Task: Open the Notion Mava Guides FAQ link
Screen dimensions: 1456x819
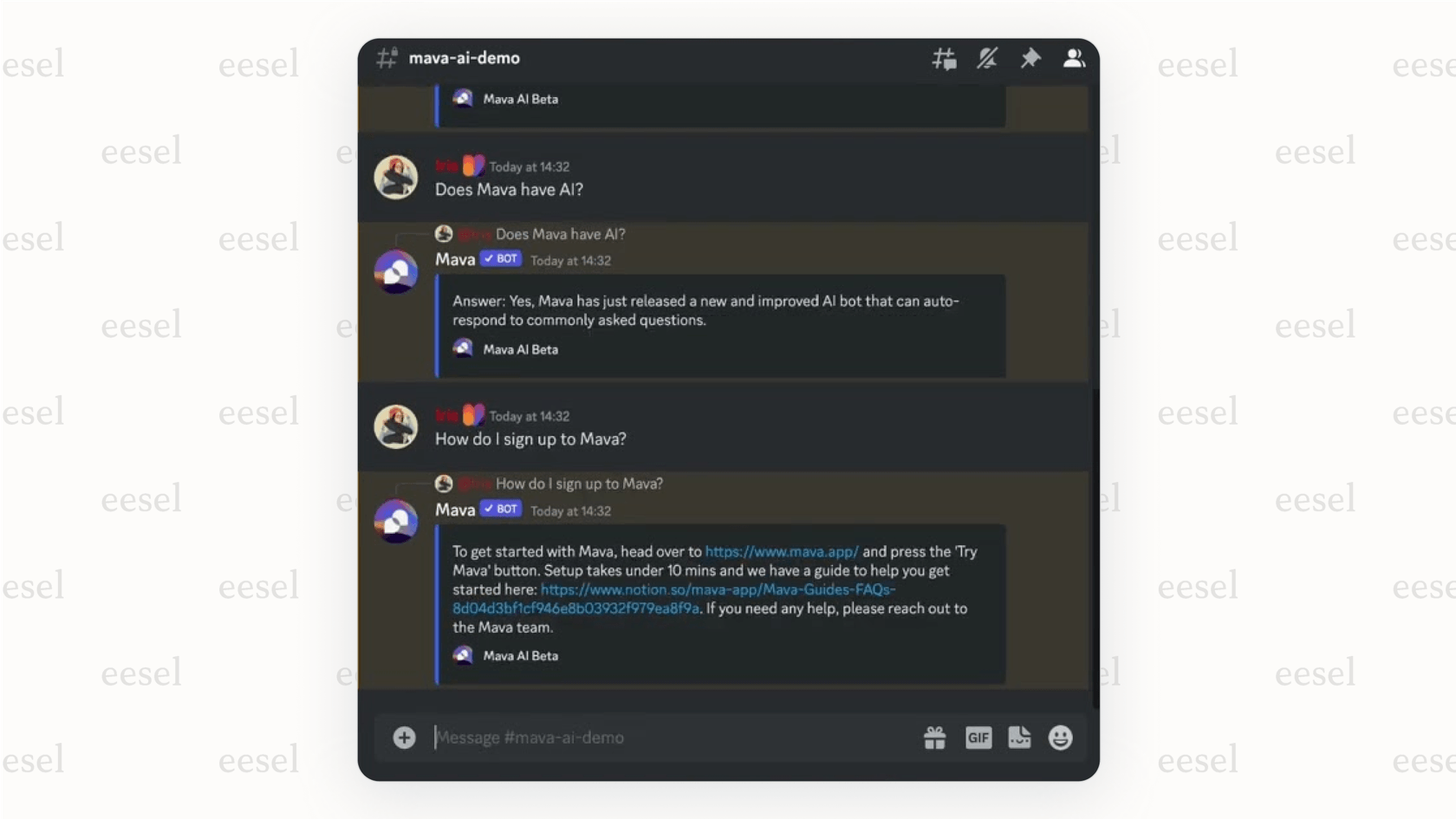Action: click(x=718, y=590)
